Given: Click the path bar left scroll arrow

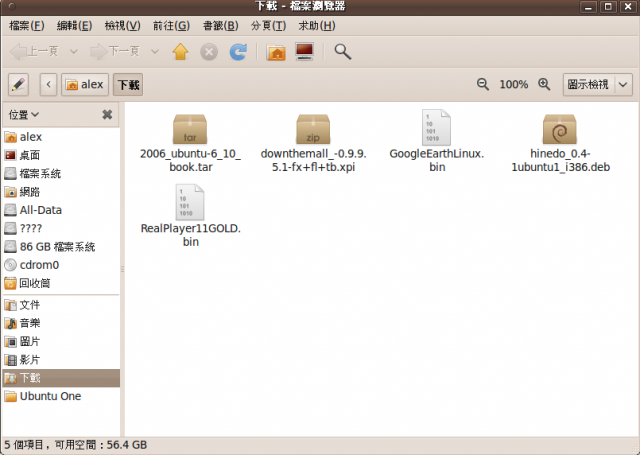Looking at the screenshot, I should tap(48, 84).
